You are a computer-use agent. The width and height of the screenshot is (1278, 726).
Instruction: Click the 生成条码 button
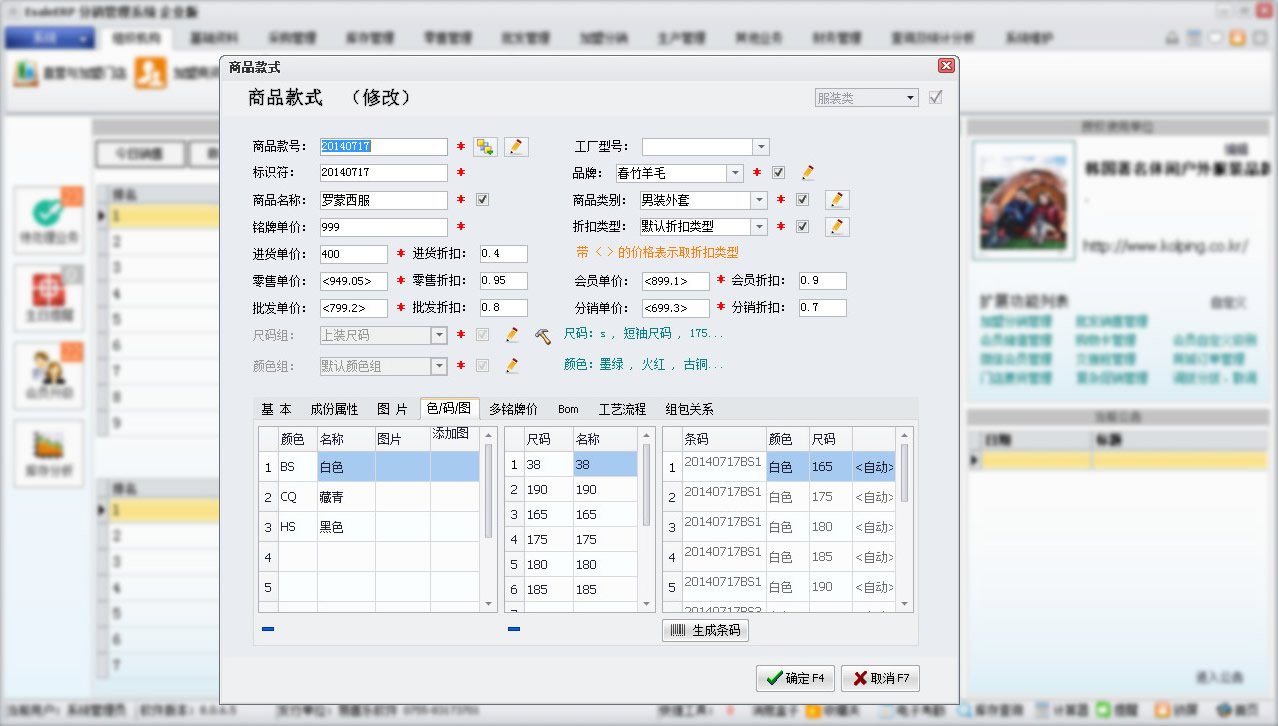pos(705,631)
